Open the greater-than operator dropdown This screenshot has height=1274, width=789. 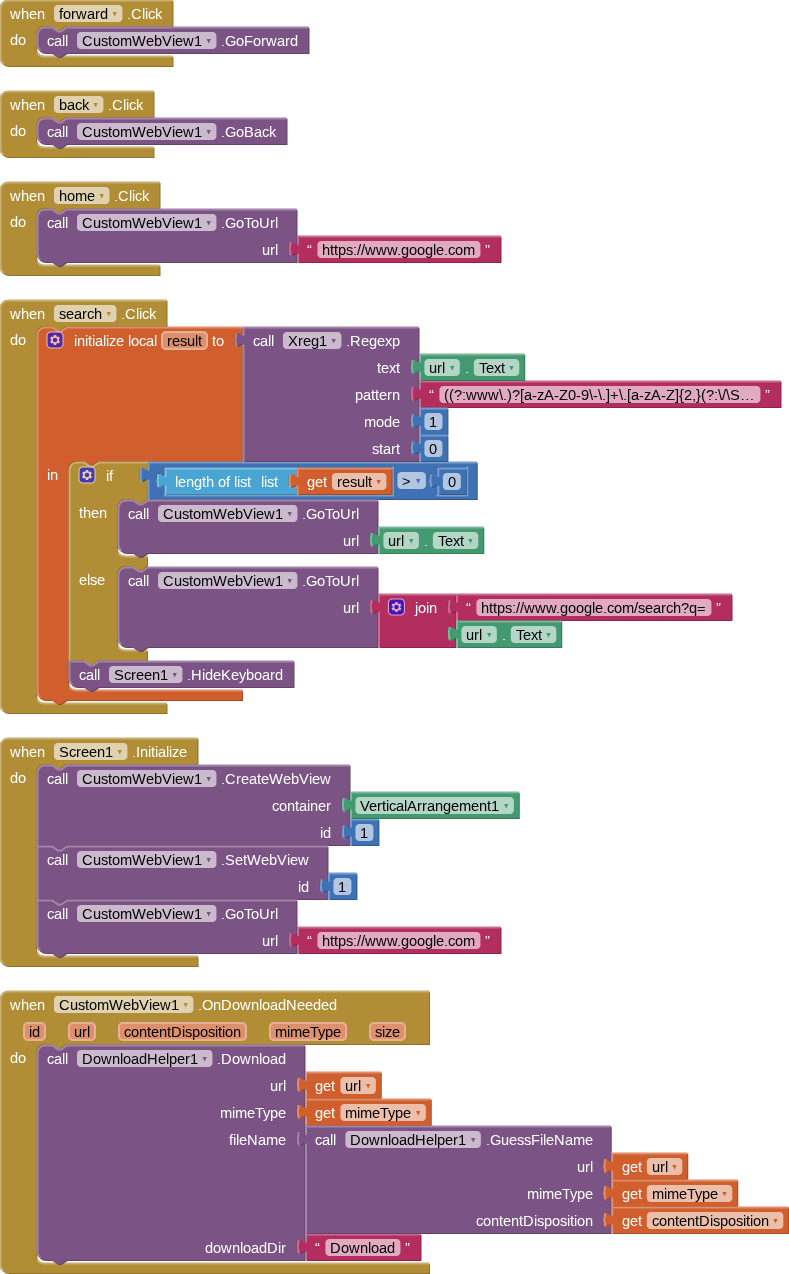419,482
